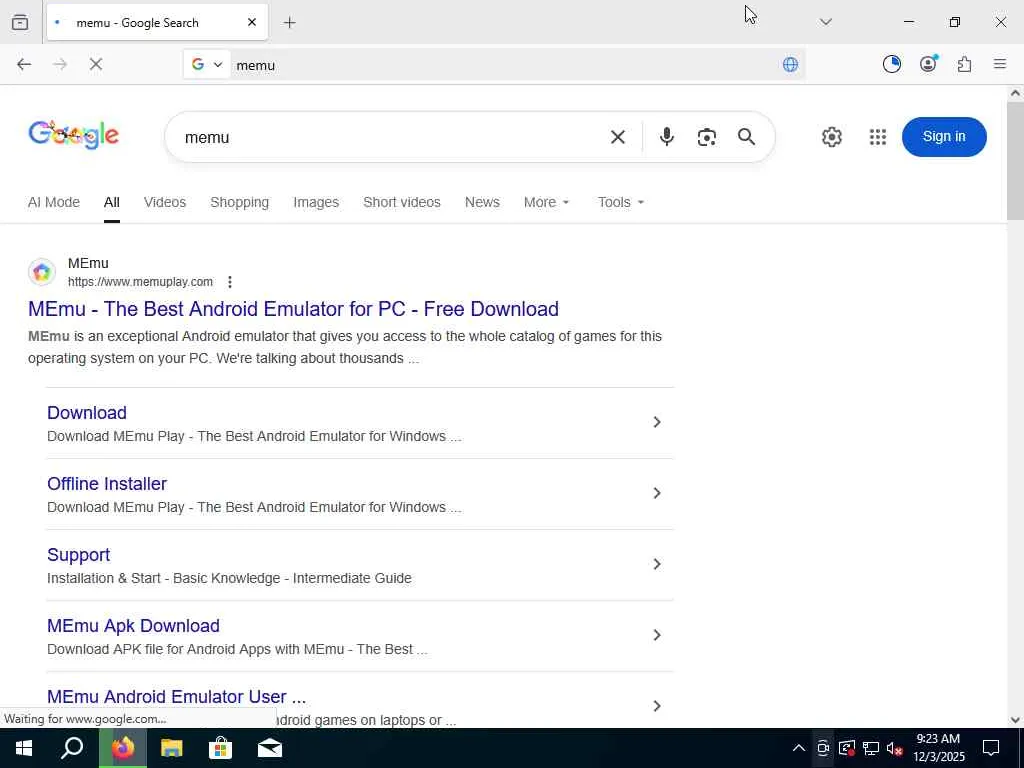Clear the Google search query
This screenshot has height=768, width=1024.
[x=618, y=137]
